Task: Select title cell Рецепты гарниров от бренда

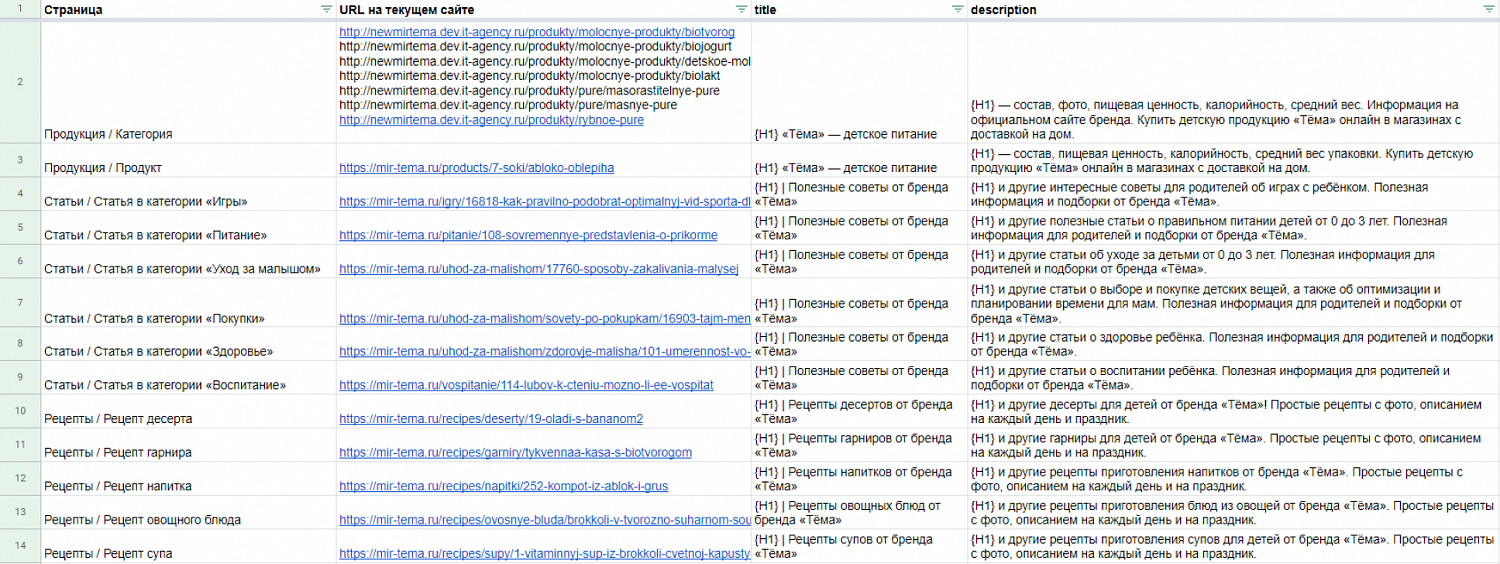Action: click(859, 446)
